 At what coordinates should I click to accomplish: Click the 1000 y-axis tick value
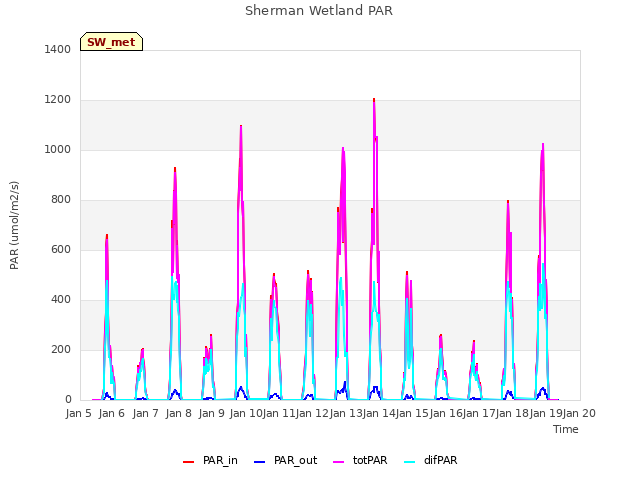point(58,149)
